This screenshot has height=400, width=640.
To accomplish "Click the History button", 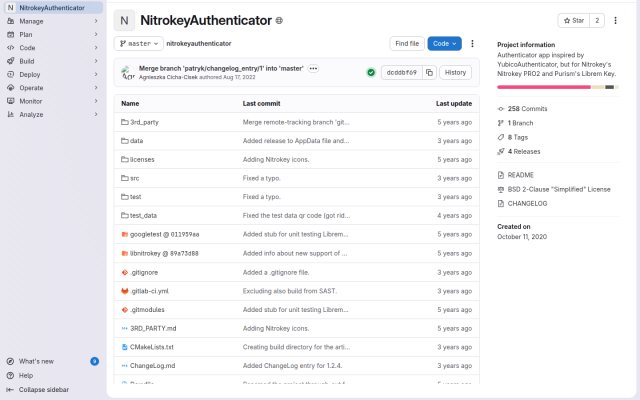I will (x=455, y=72).
